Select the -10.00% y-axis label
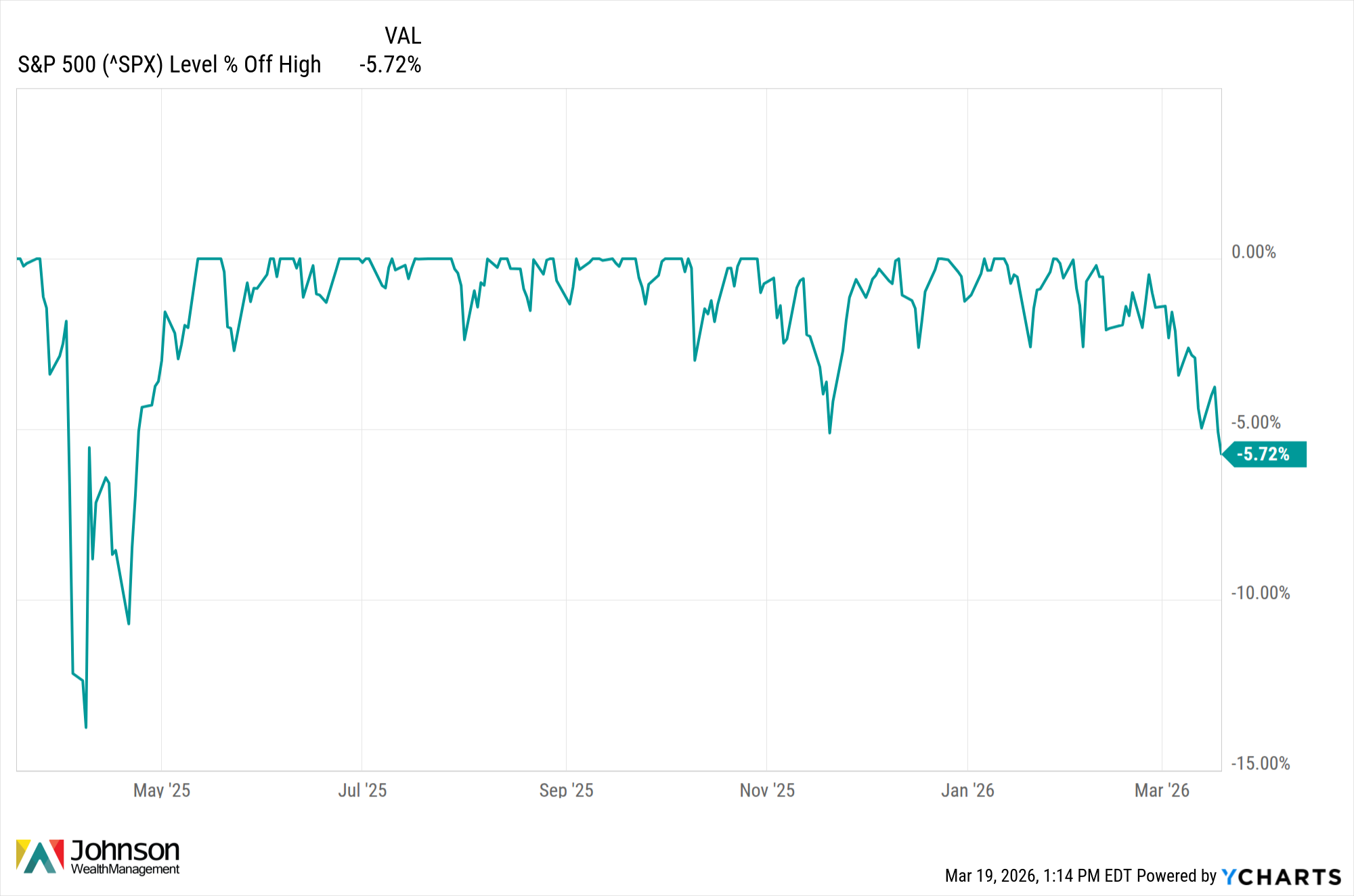1354x896 pixels. point(1260,593)
